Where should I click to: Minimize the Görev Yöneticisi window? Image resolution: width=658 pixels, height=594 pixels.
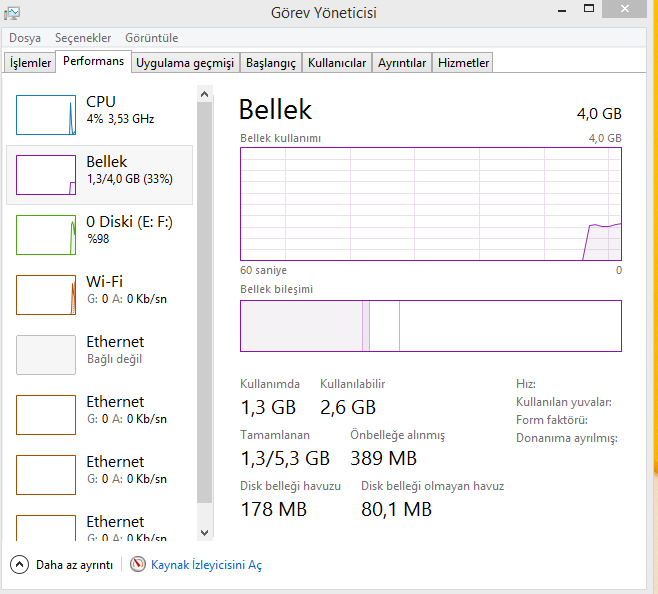click(x=562, y=9)
